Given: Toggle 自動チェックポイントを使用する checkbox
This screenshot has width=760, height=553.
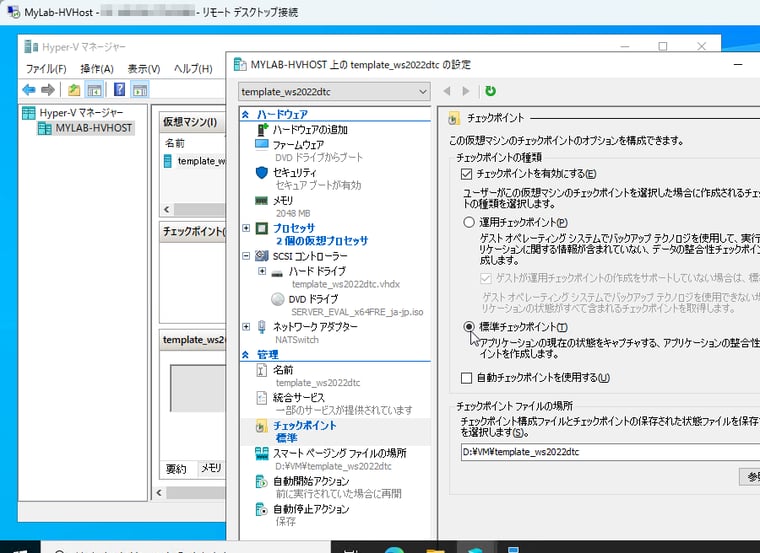Looking at the screenshot, I should [x=466, y=378].
